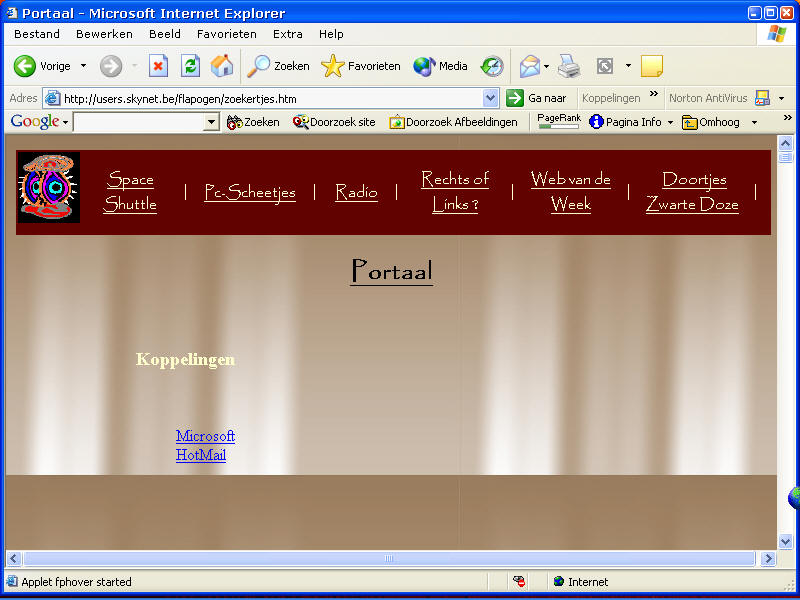The image size is (800, 600).
Task: Click the address URL field
Action: pyautogui.click(x=272, y=98)
